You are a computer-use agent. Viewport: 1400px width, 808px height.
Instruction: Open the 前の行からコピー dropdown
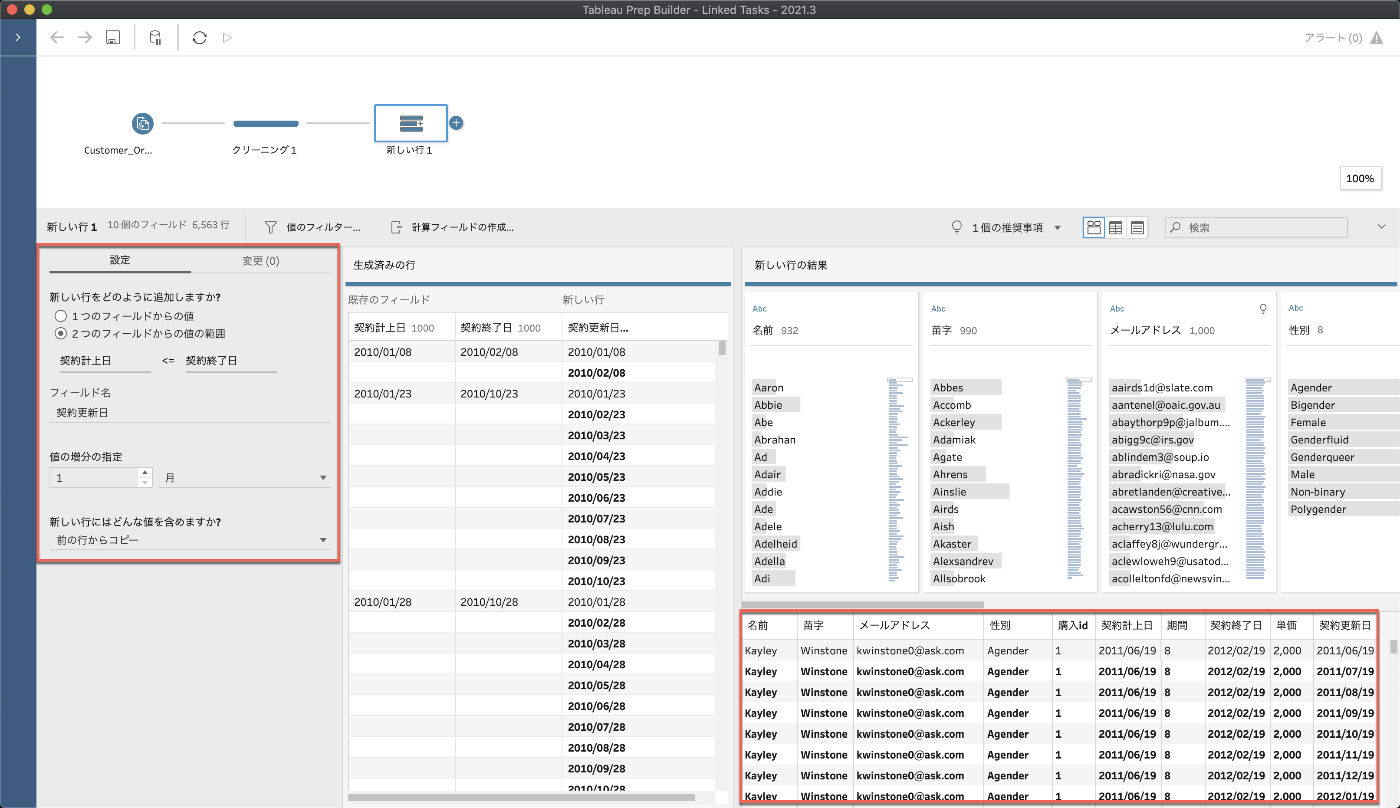tap(190, 540)
